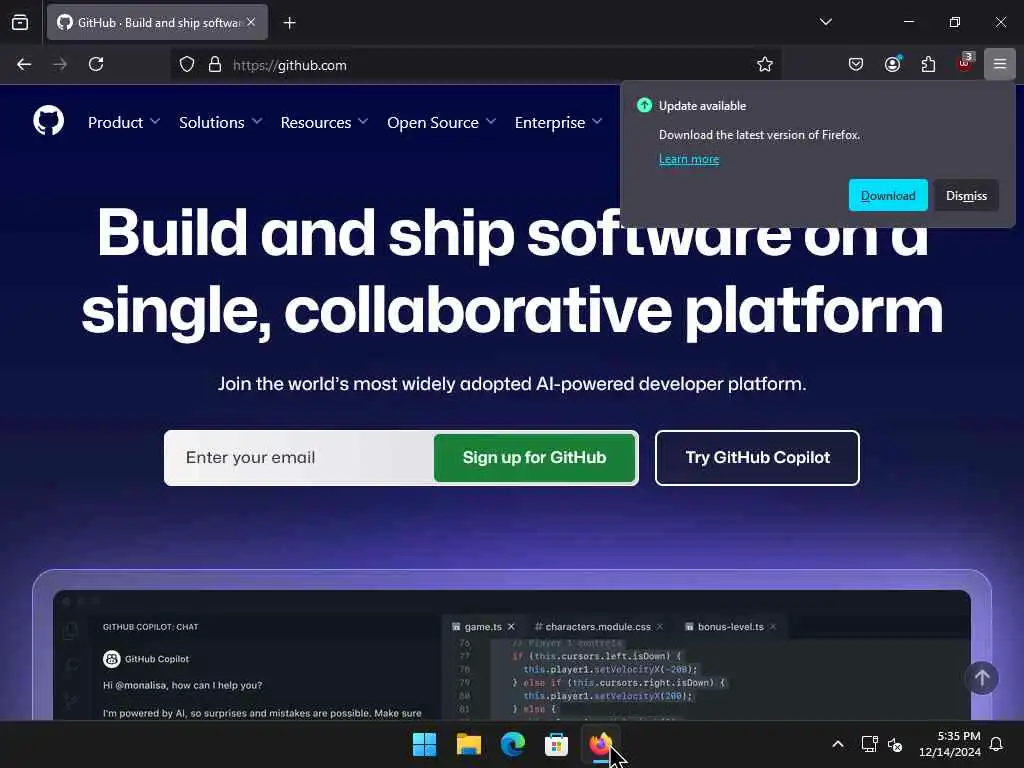
Task: Open Firefox View button in tab strip
Action: click(x=20, y=22)
